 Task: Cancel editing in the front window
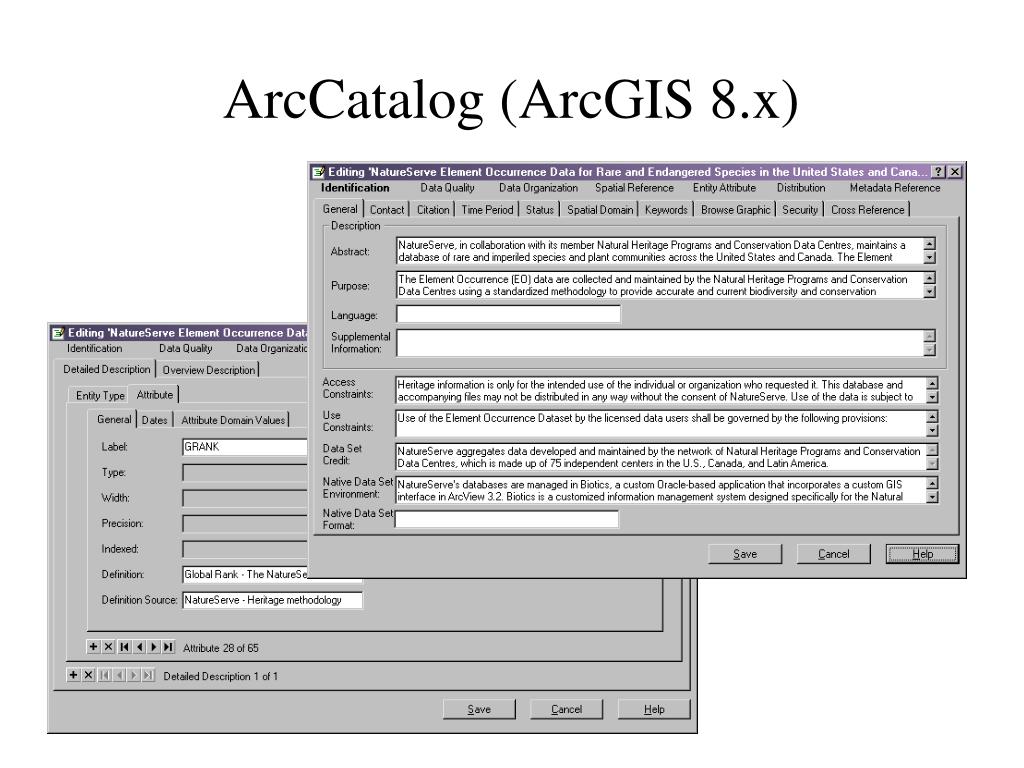(833, 554)
